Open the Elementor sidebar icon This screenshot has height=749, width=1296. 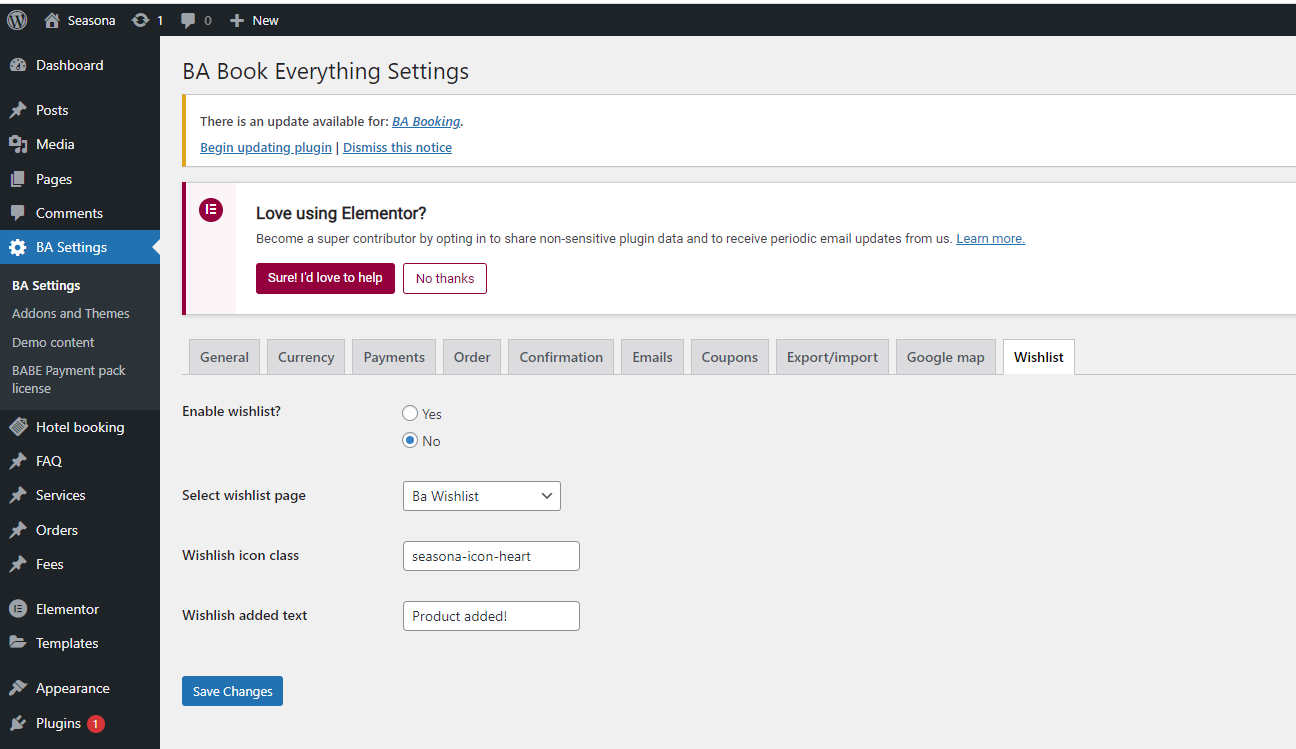[18, 609]
